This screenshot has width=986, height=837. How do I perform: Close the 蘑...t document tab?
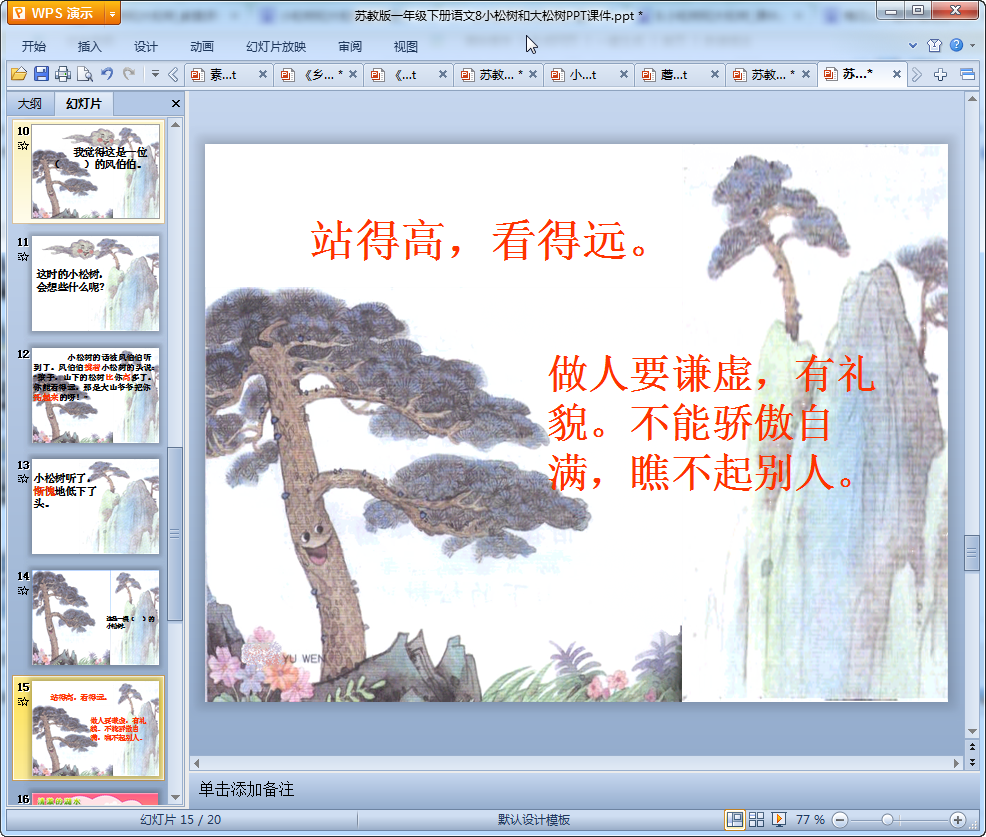714,74
